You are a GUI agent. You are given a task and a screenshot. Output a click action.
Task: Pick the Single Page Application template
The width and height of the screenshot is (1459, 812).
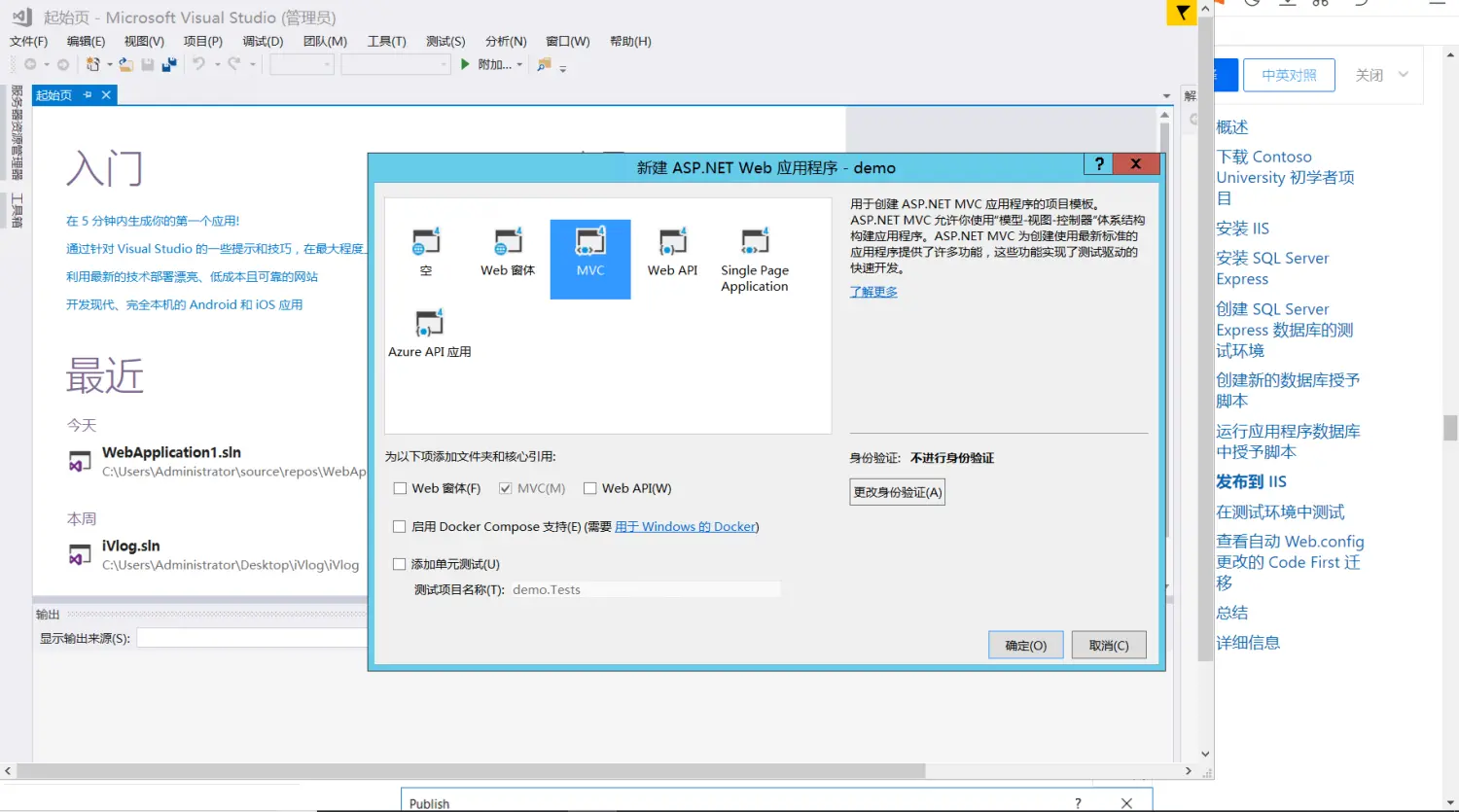pos(755,260)
